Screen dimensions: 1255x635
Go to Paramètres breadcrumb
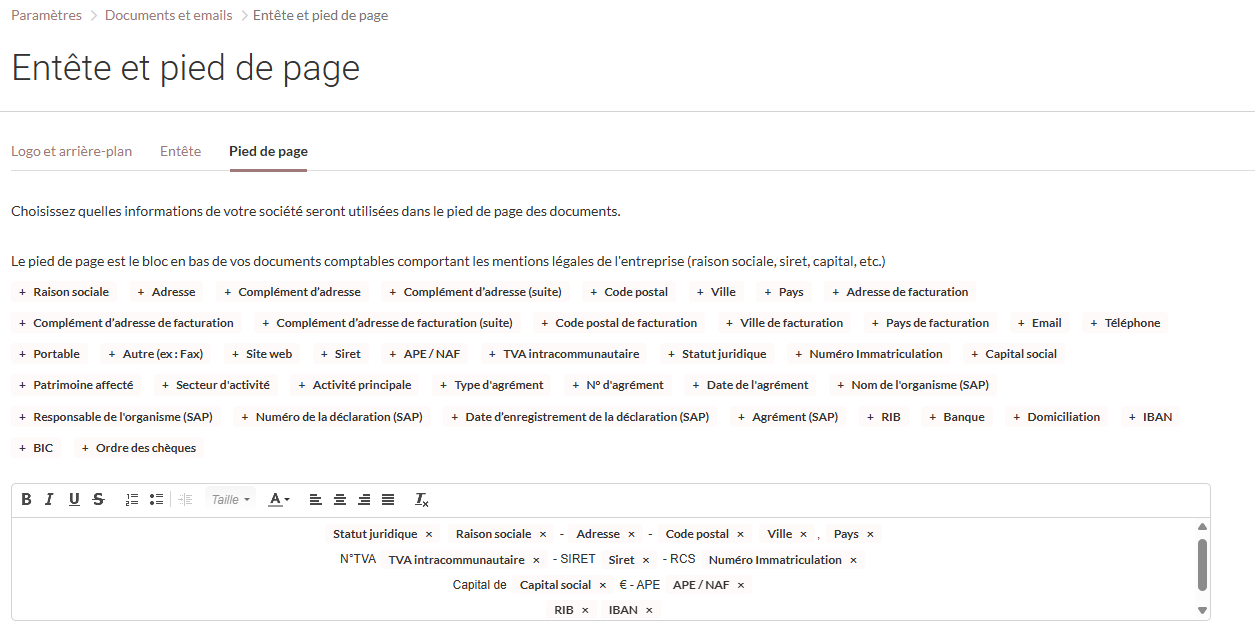tap(46, 15)
